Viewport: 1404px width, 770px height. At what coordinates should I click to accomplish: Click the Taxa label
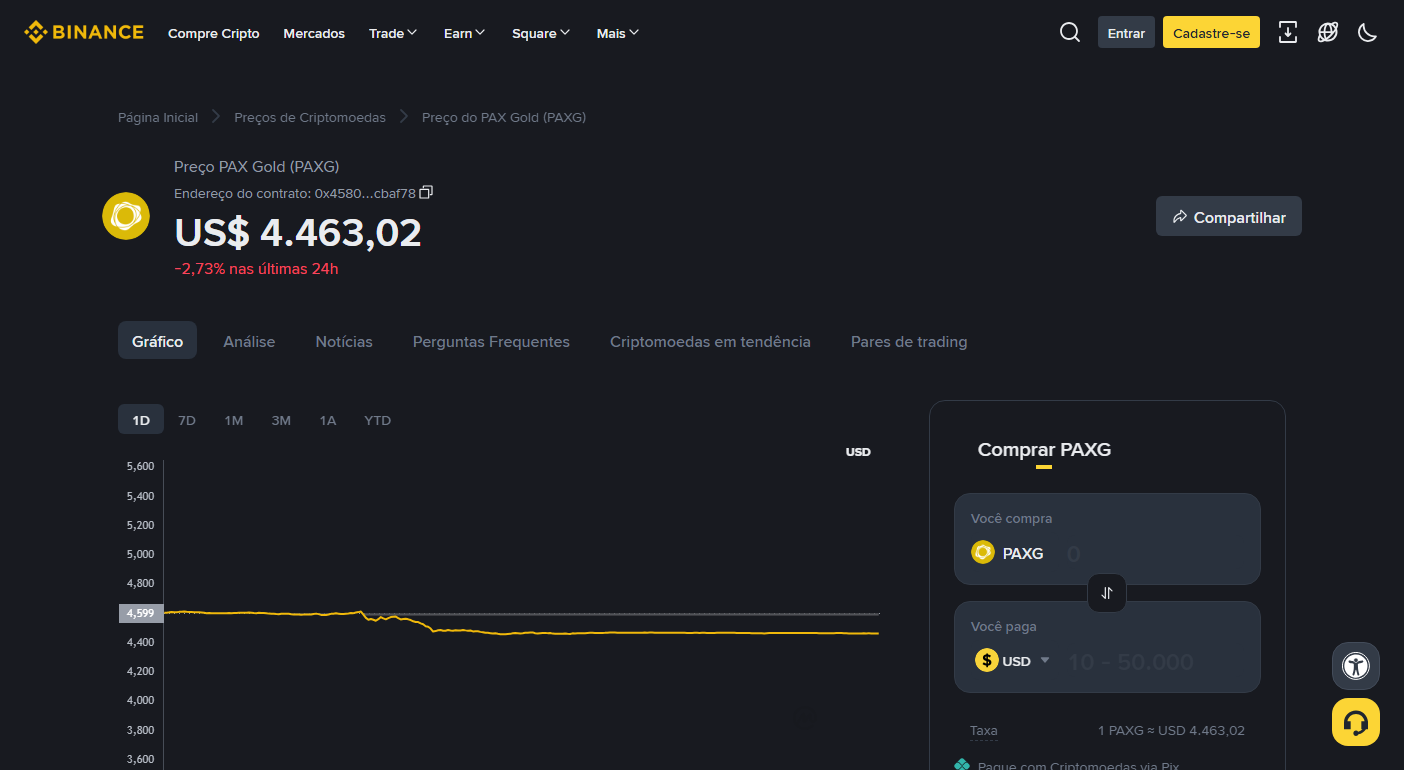point(984,730)
